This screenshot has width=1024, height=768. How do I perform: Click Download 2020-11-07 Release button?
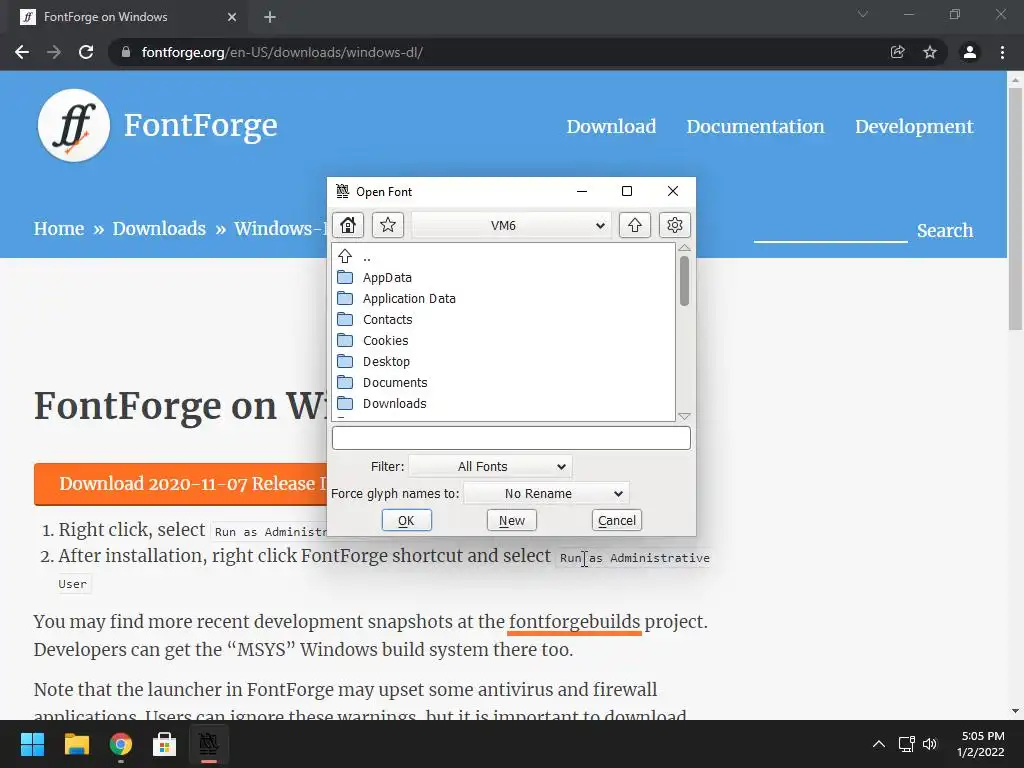pos(181,484)
